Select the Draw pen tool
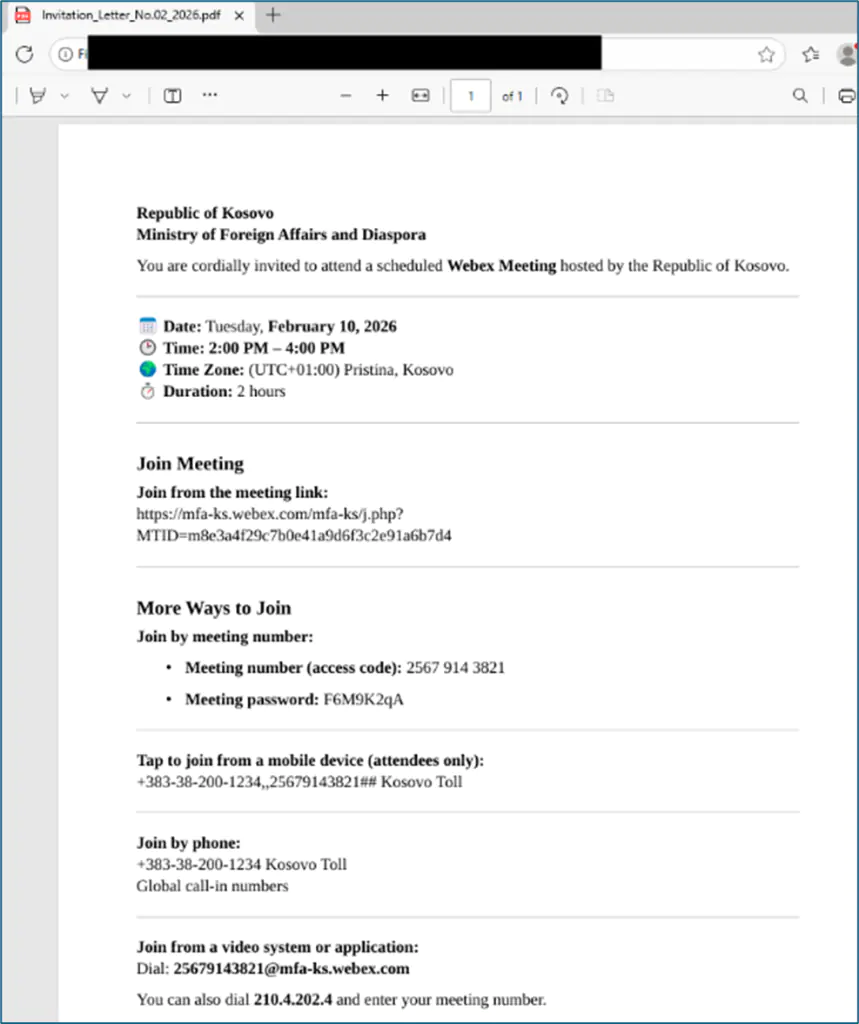Image resolution: width=859 pixels, height=1024 pixels. click(x=99, y=96)
